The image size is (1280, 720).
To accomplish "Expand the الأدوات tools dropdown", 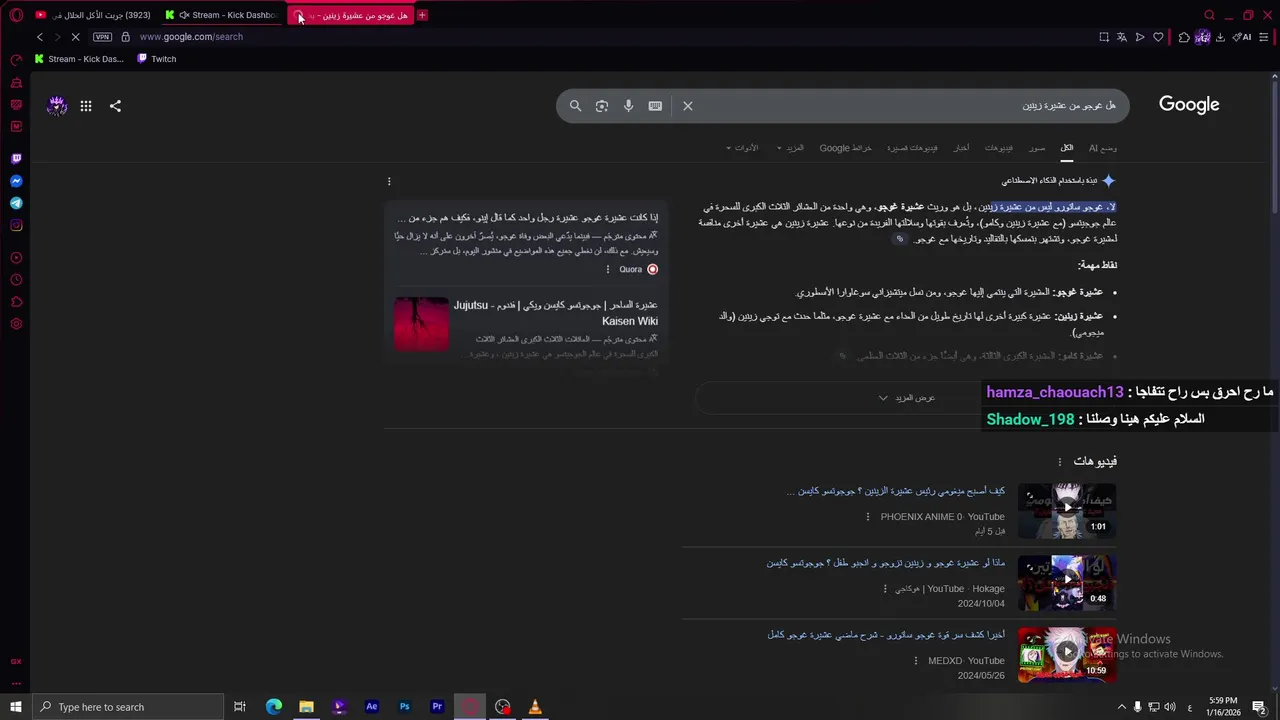I will pyautogui.click(x=742, y=148).
